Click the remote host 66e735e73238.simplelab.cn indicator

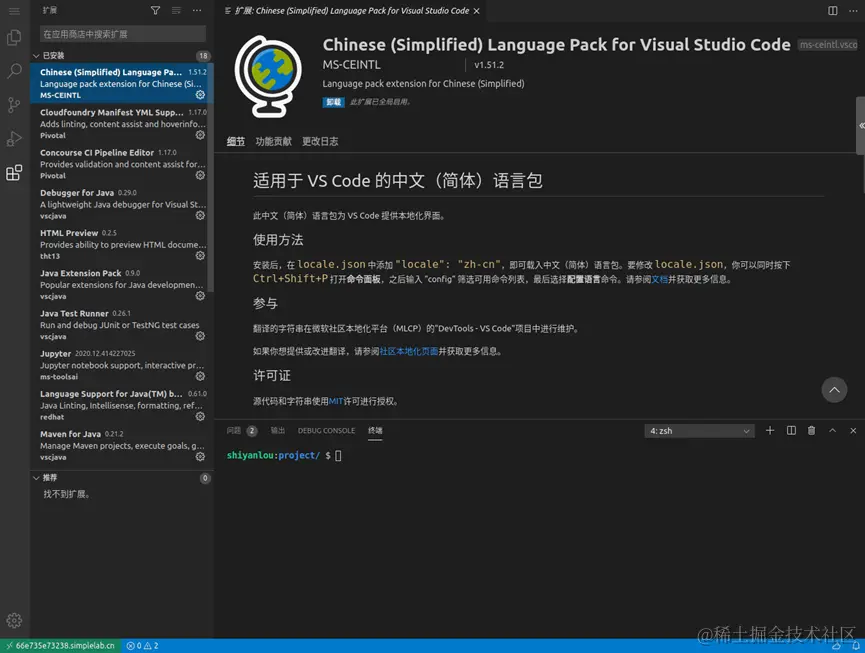pyautogui.click(x=61, y=646)
